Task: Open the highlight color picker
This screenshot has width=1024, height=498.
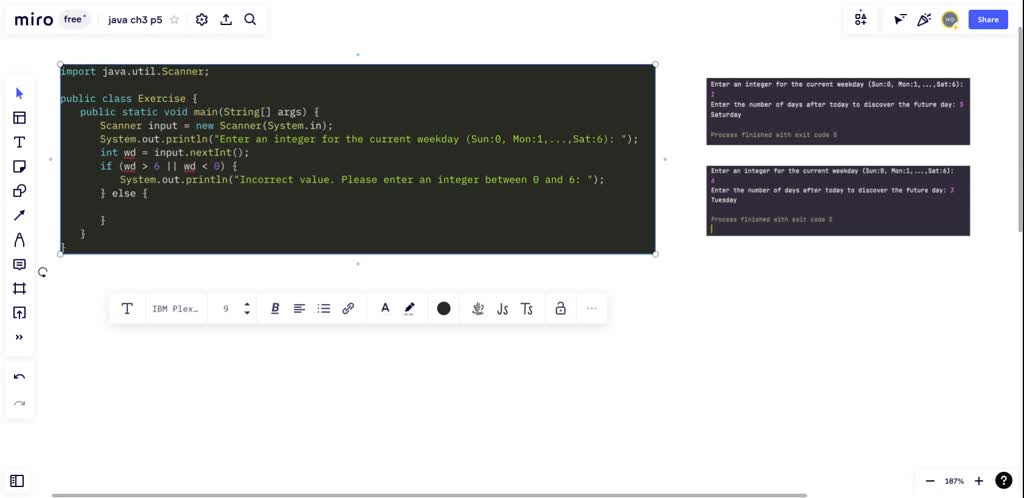Action: 409,309
